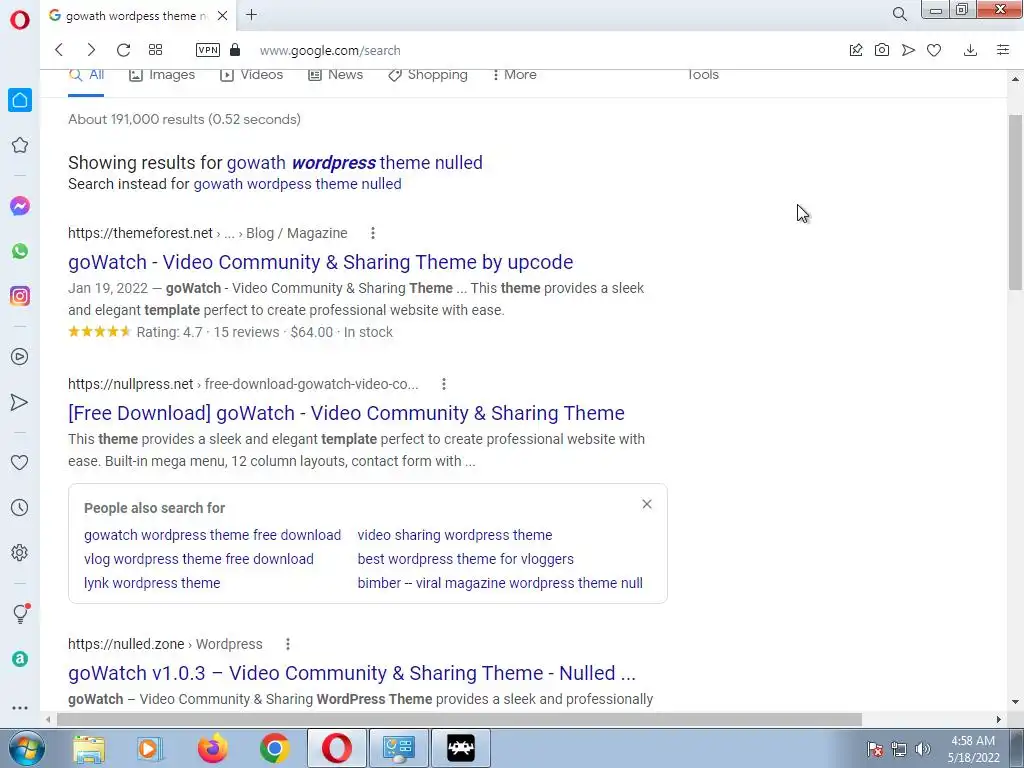Add page to bookmarks with heart icon

click(x=934, y=50)
